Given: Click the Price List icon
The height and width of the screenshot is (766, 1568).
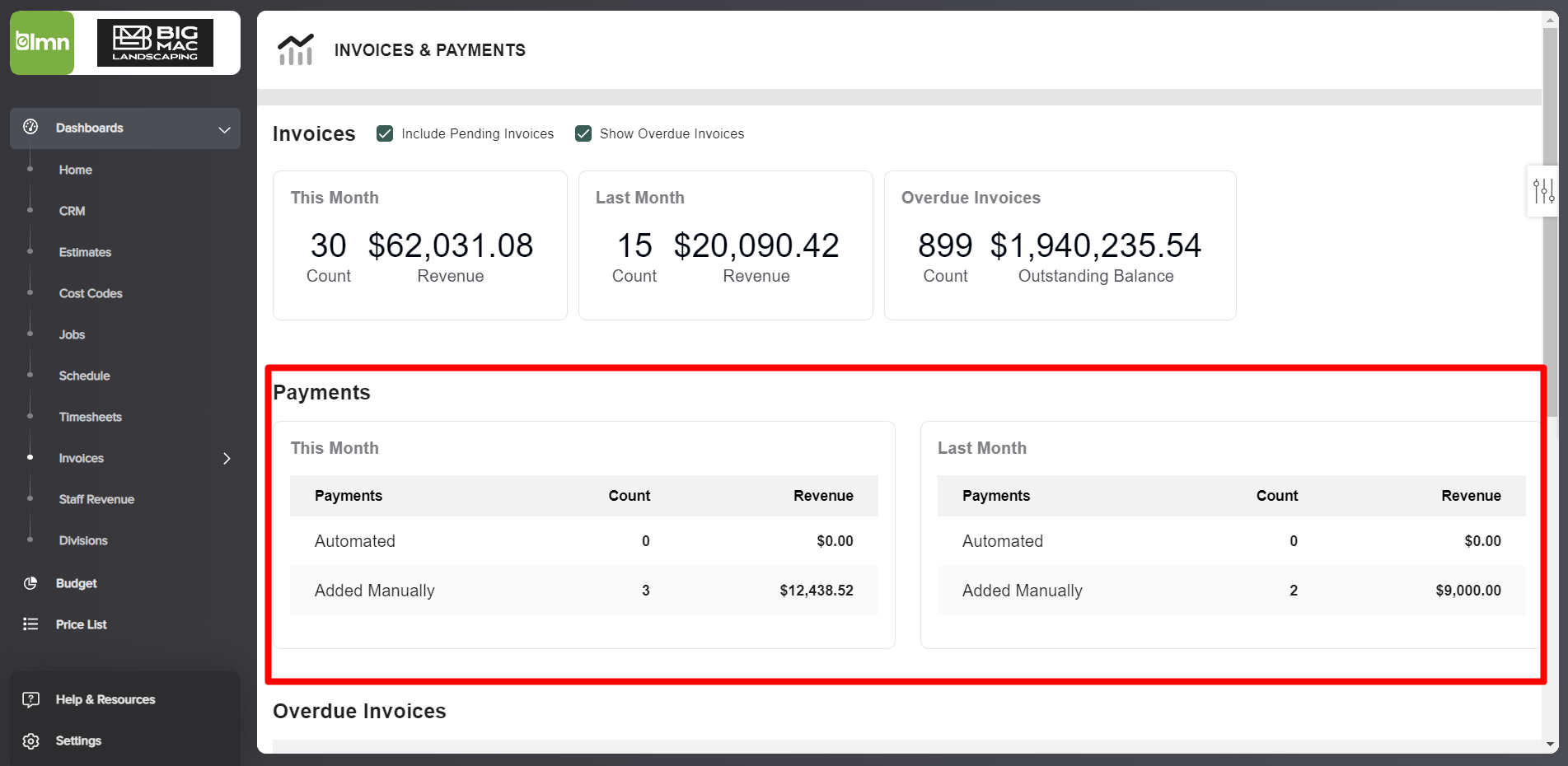Looking at the screenshot, I should [30, 624].
